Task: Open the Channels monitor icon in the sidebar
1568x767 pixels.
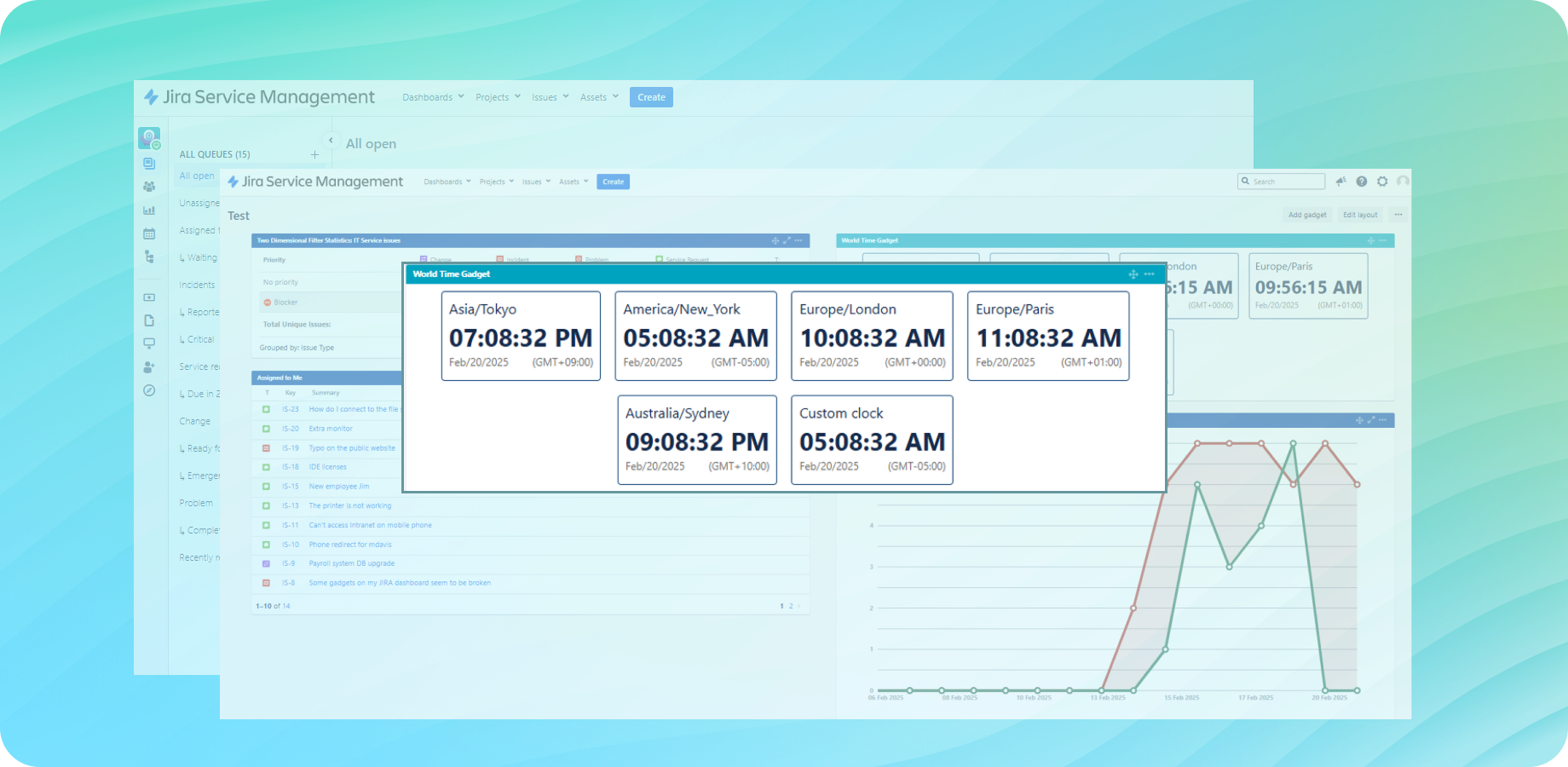Action: tap(149, 343)
